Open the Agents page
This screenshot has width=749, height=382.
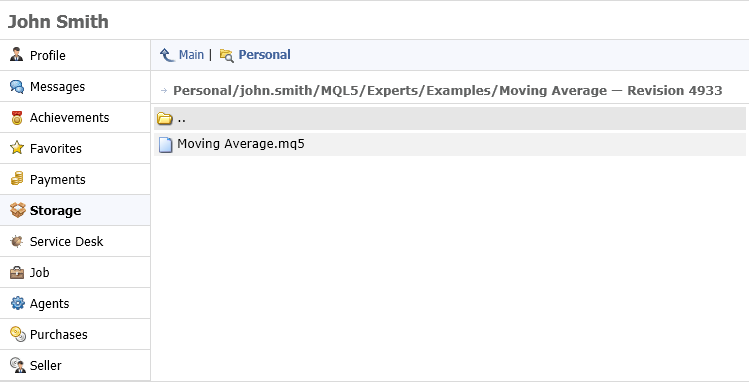click(75, 303)
